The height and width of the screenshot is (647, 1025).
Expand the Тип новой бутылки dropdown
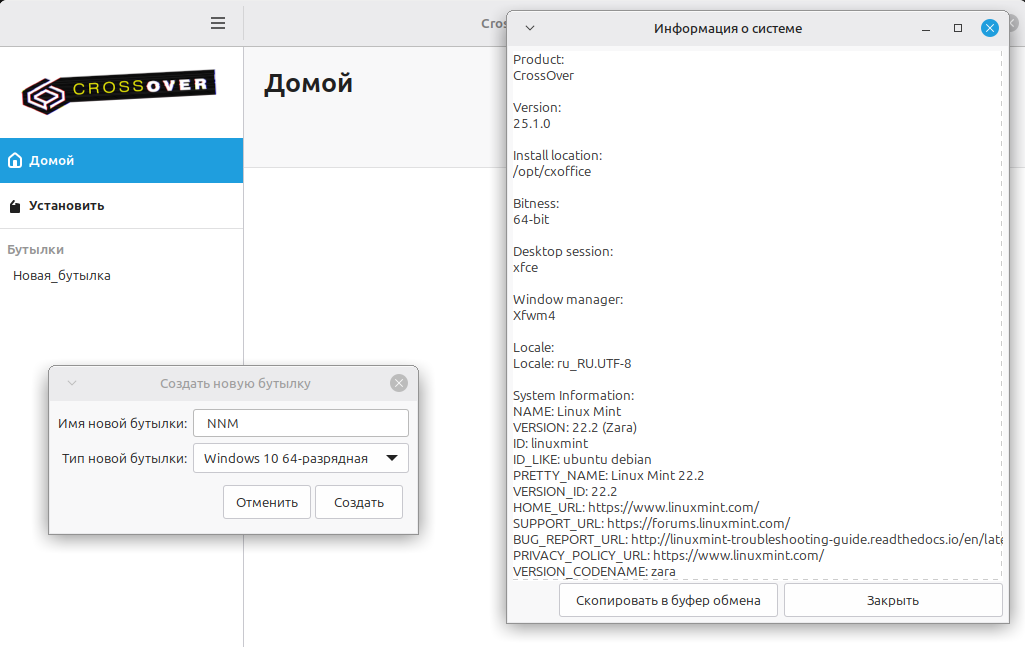pos(300,459)
